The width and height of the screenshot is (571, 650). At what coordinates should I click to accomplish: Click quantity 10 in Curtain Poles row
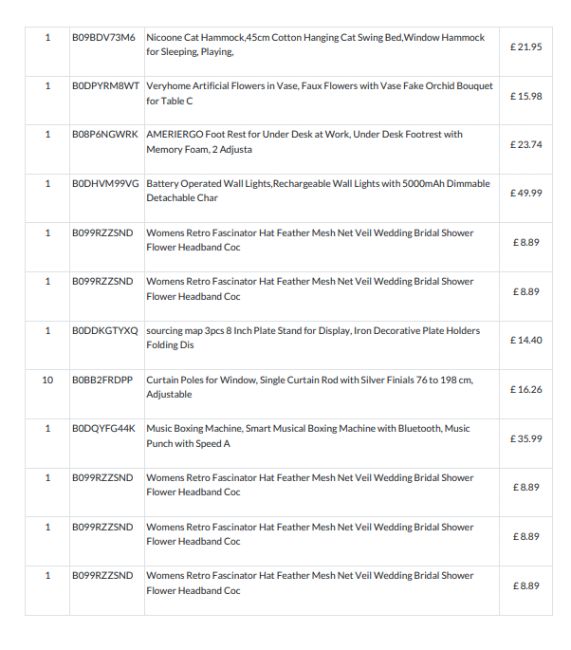(x=48, y=380)
